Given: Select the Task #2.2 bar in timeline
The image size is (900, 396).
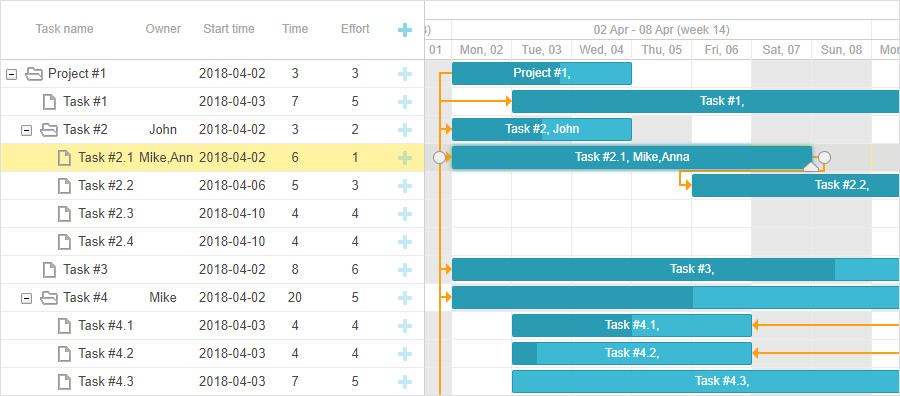Looking at the screenshot, I should click(x=796, y=185).
